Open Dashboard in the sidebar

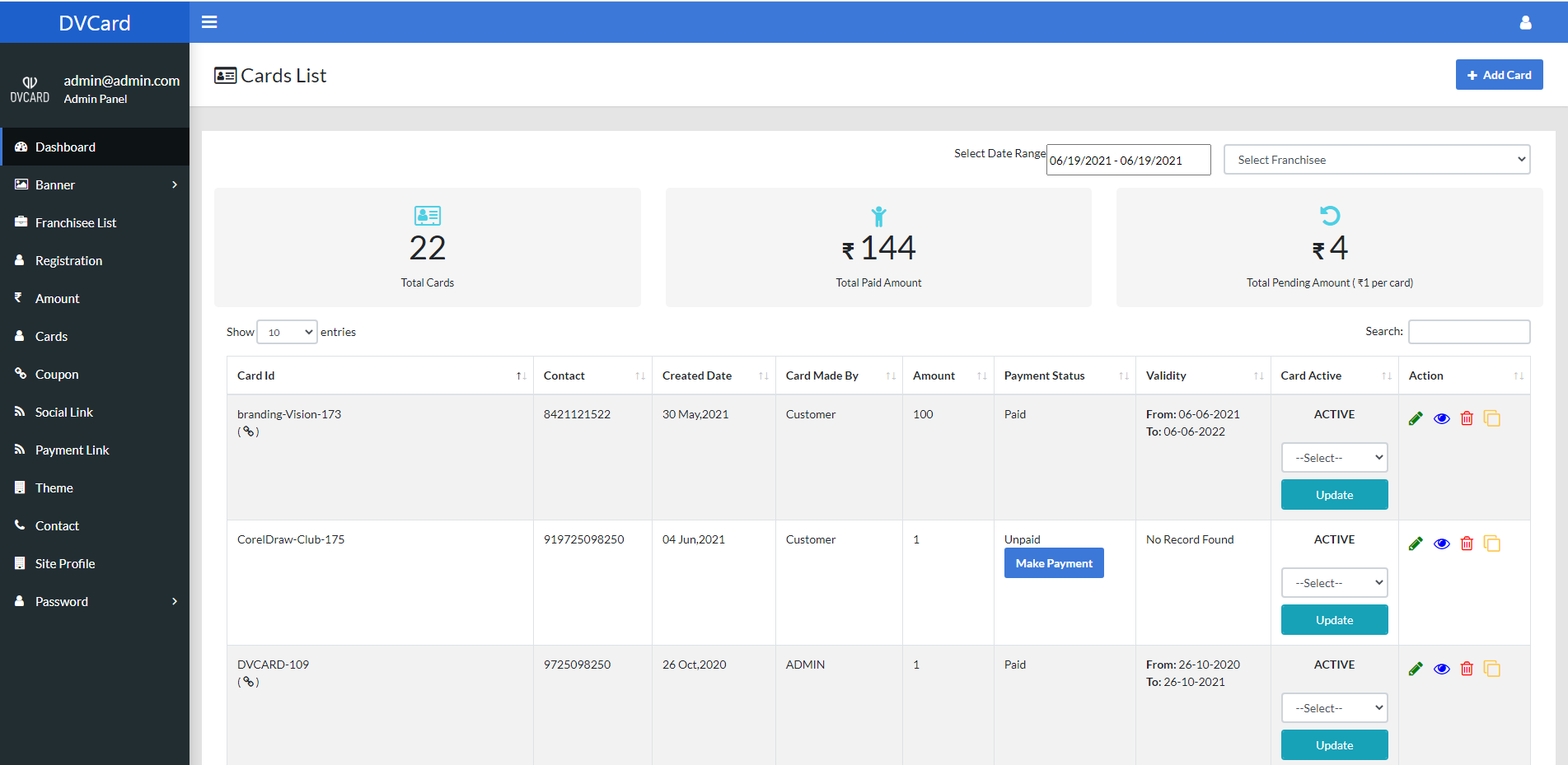tap(95, 147)
